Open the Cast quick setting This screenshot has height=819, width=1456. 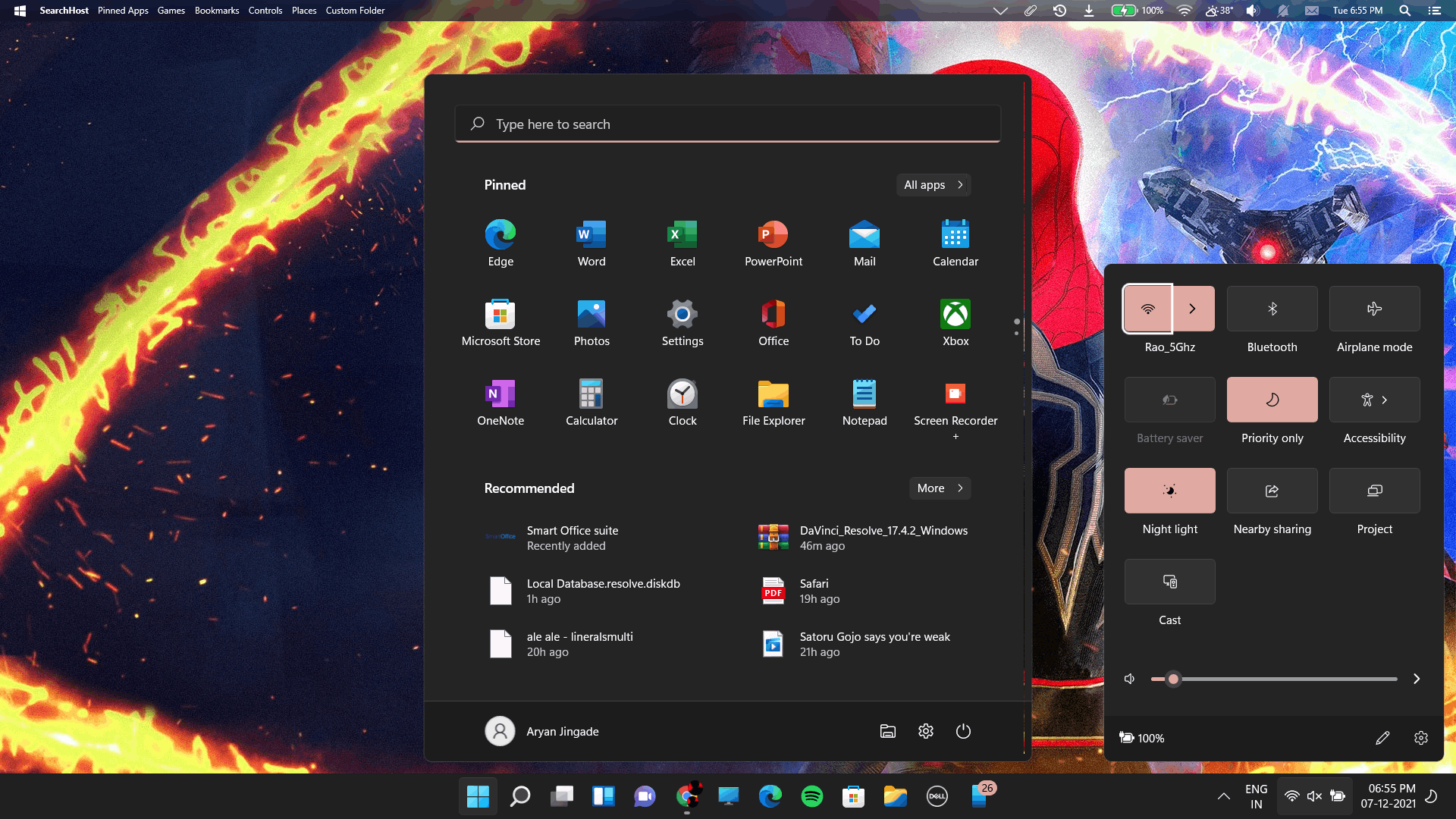1170,582
